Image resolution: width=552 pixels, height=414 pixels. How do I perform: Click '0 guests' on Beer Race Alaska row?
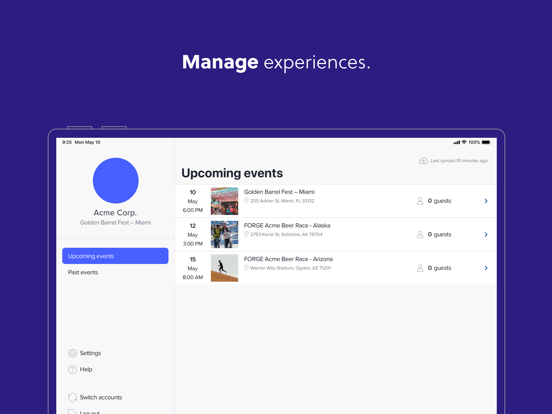[439, 234]
